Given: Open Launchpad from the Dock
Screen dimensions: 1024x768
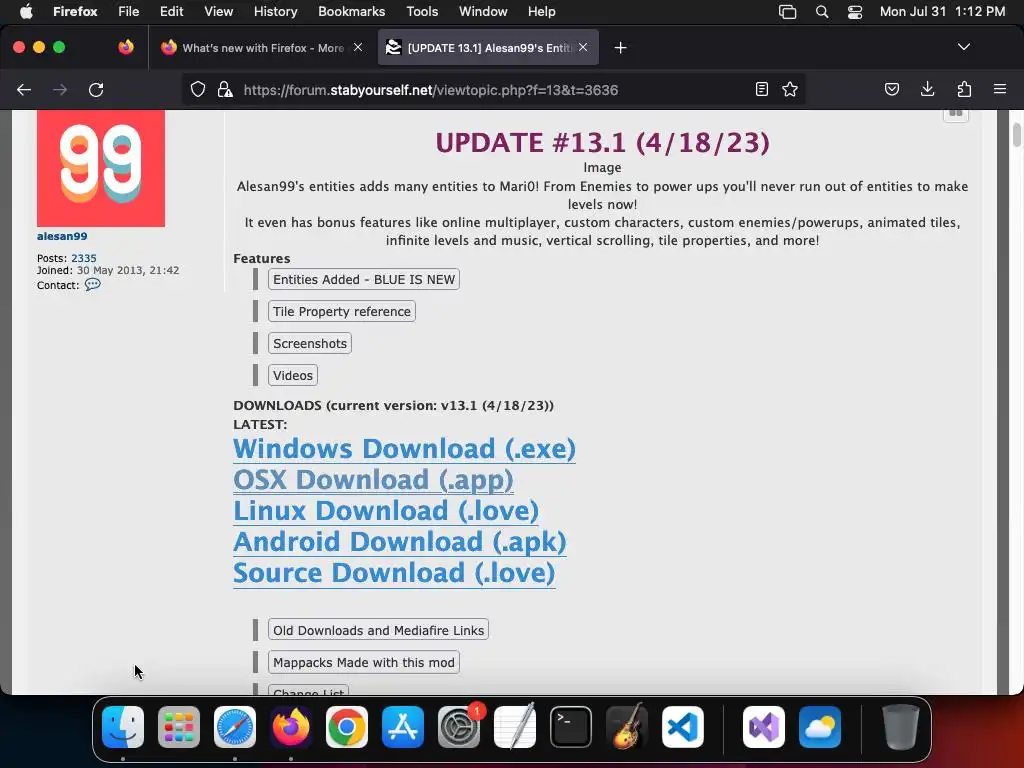Looking at the screenshot, I should [x=179, y=727].
